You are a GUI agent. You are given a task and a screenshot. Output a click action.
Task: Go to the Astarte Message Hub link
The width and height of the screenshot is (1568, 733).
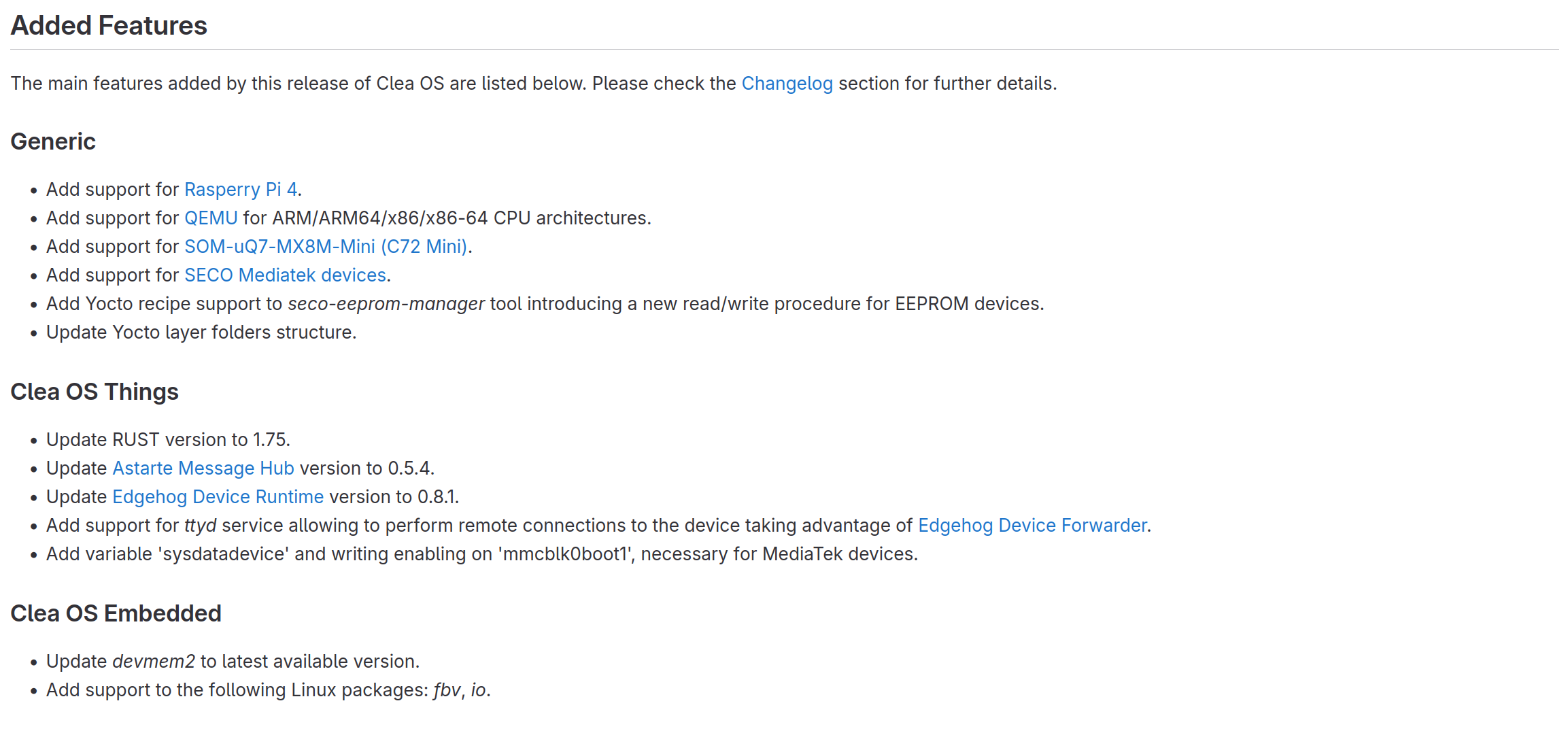[x=203, y=468]
